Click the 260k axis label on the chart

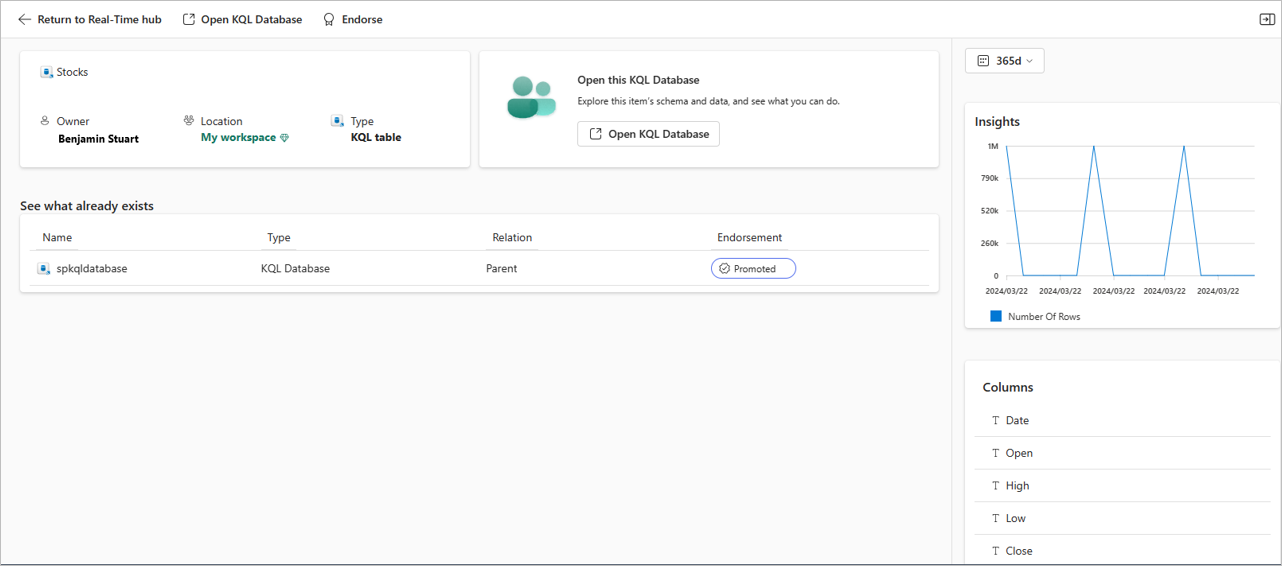pos(990,243)
